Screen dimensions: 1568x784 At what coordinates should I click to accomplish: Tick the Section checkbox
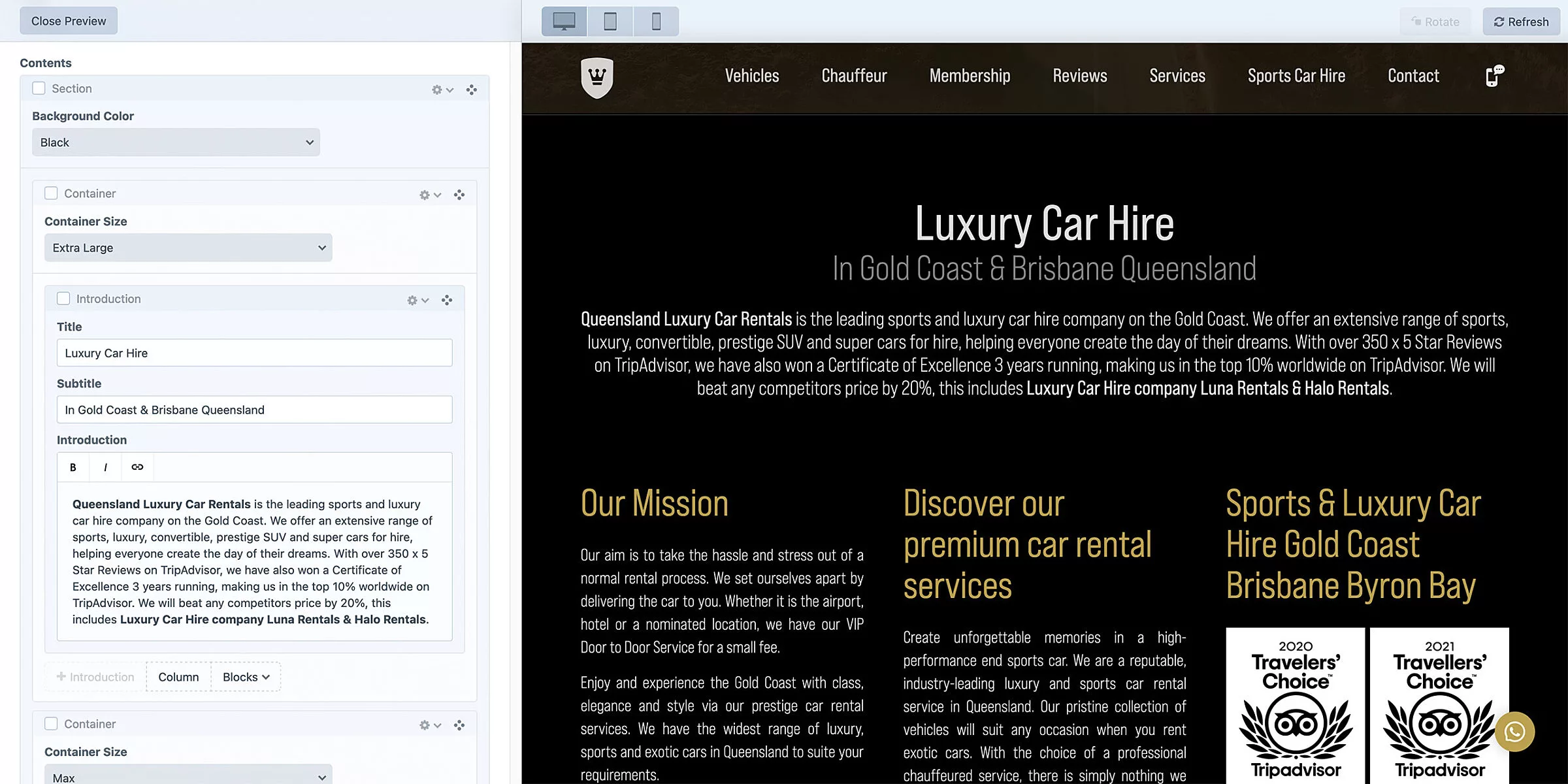[39, 88]
